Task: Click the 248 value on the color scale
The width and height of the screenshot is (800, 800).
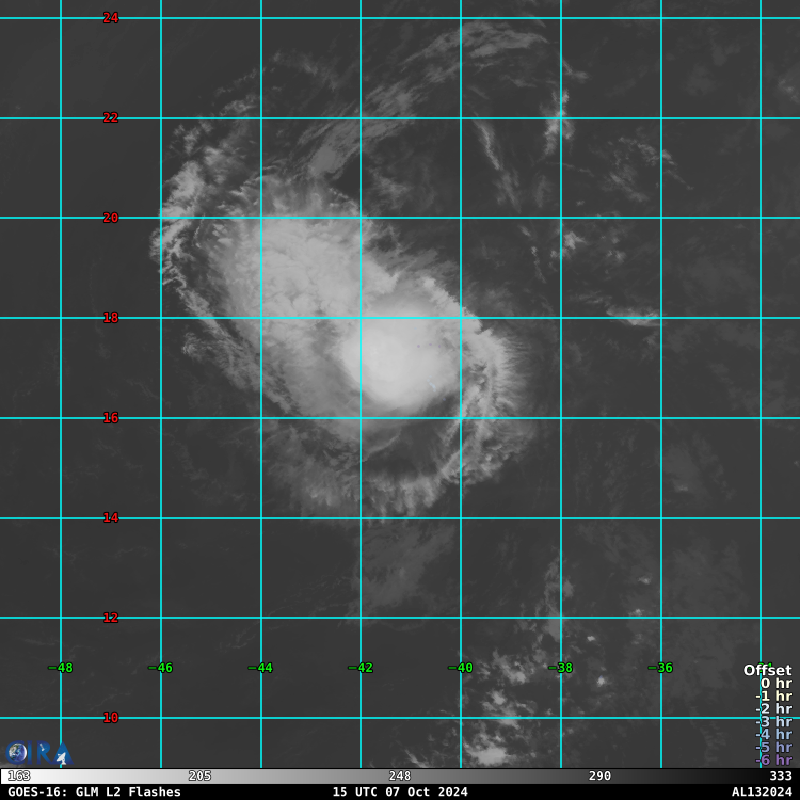Action: point(399,776)
